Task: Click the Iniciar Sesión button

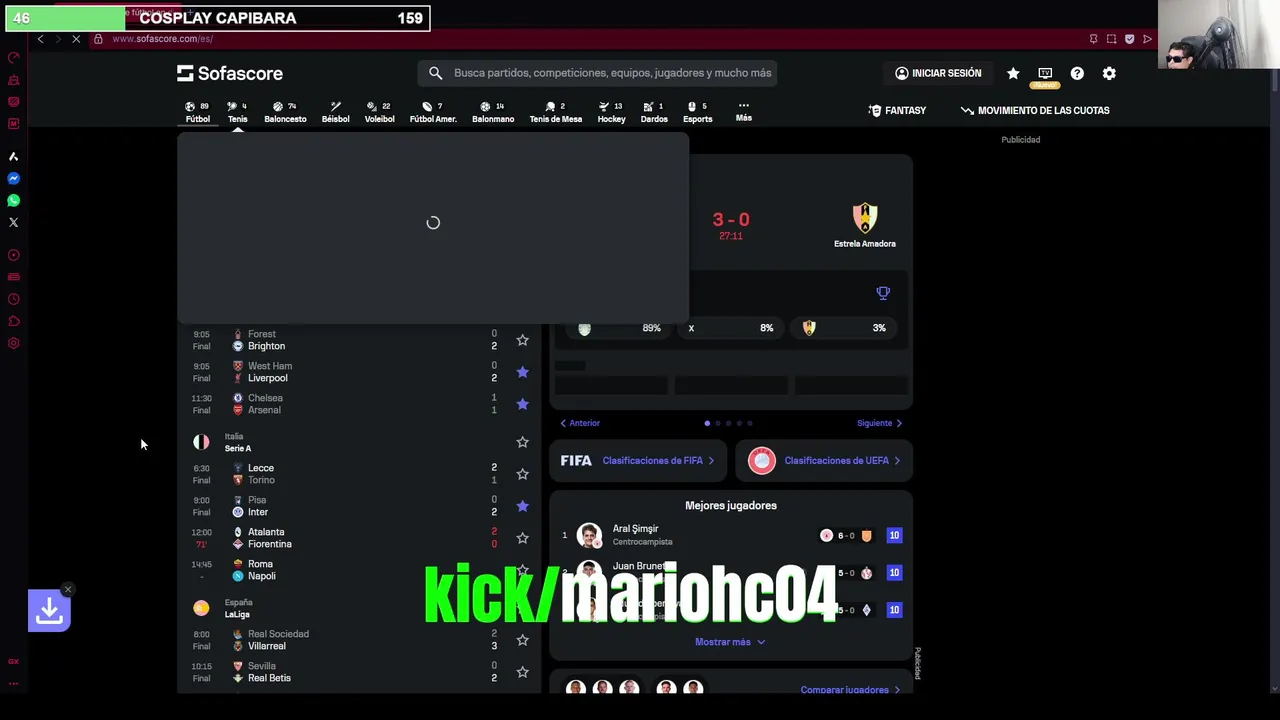Action: tap(938, 73)
